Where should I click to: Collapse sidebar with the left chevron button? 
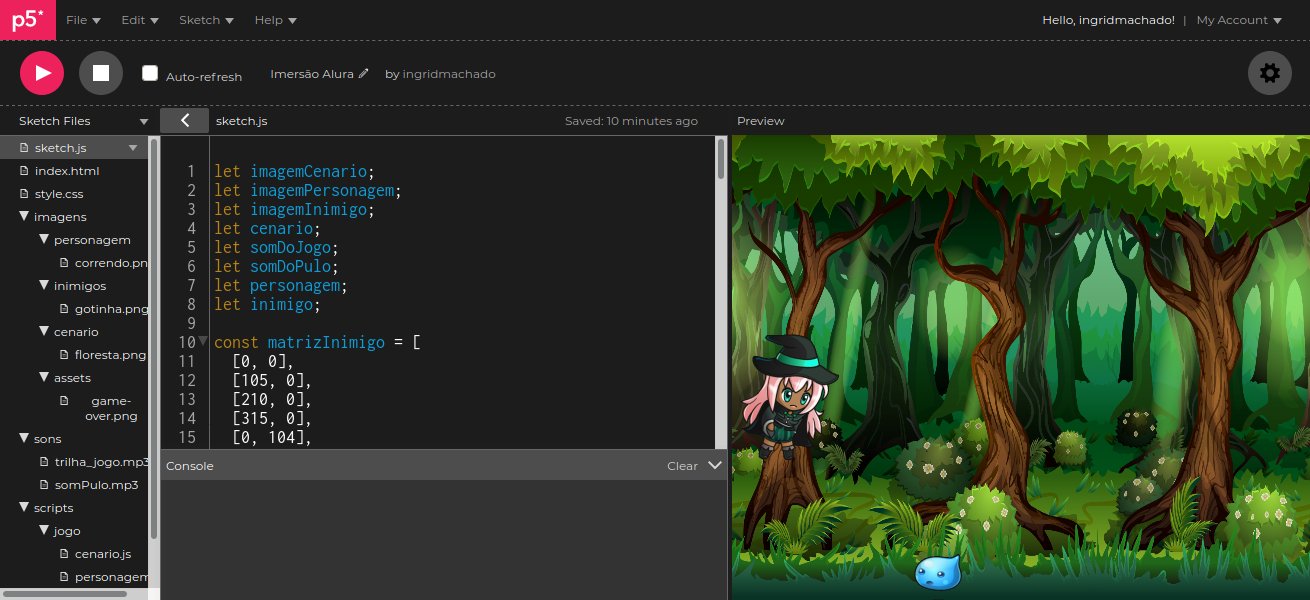(184, 121)
